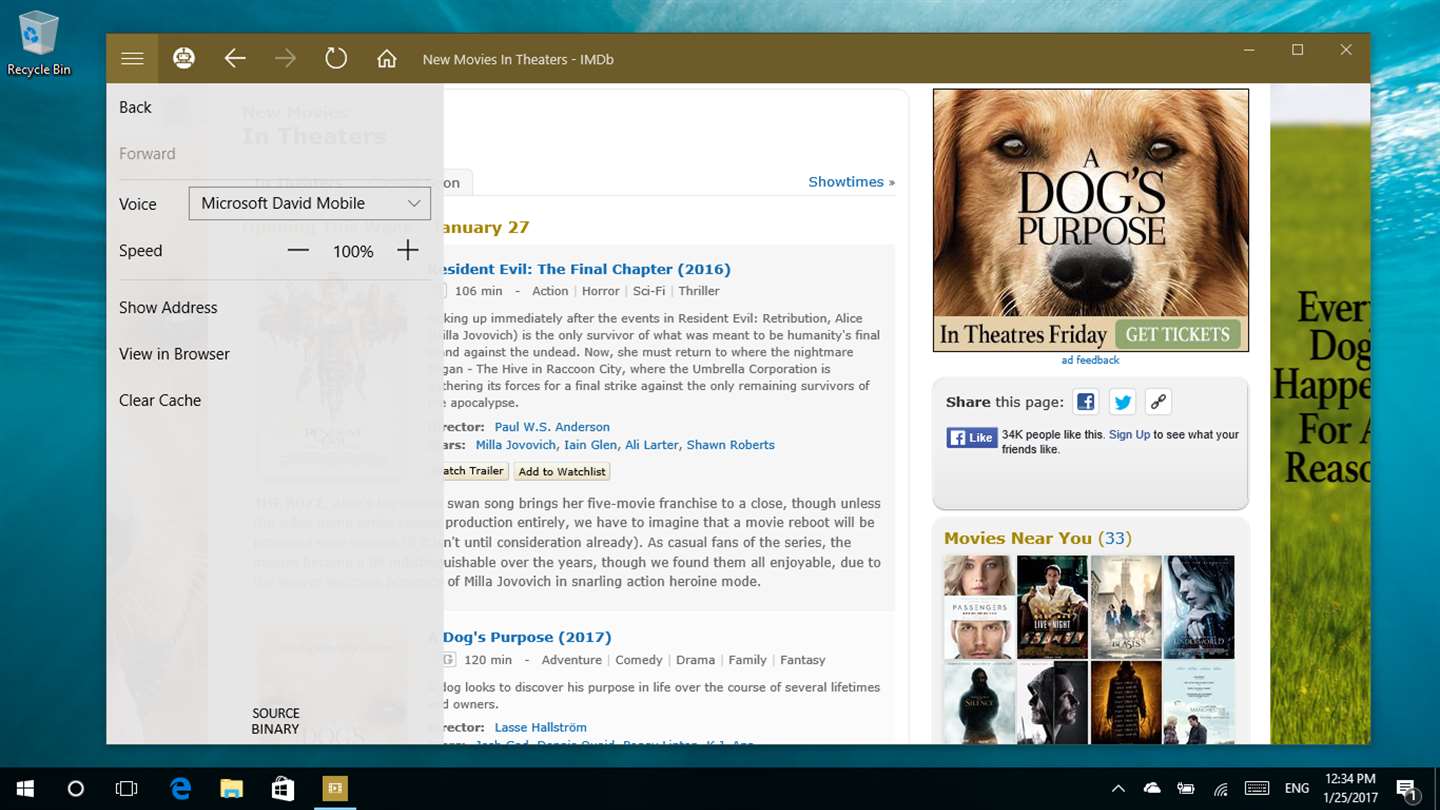Open the Recycle Bin desktop icon
This screenshot has width=1440, height=810.
39,43
